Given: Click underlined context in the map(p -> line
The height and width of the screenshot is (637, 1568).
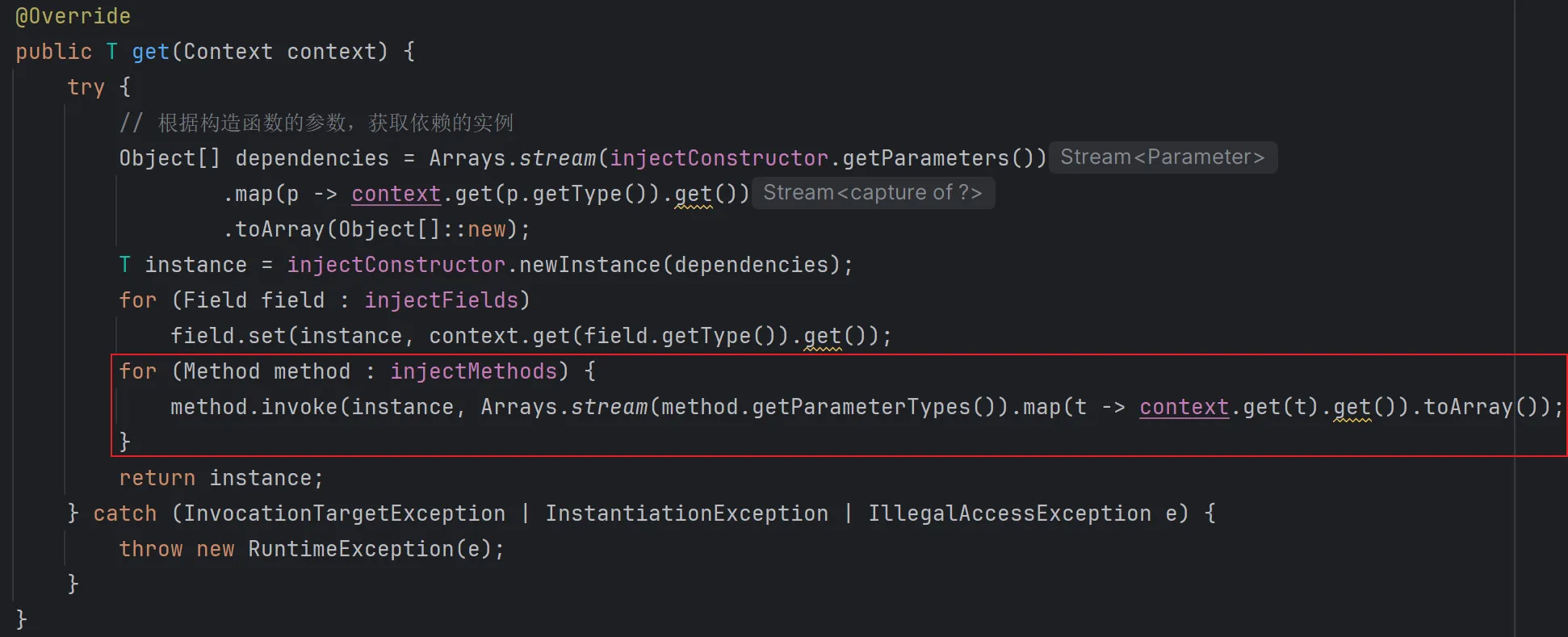Looking at the screenshot, I should pyautogui.click(x=396, y=194).
